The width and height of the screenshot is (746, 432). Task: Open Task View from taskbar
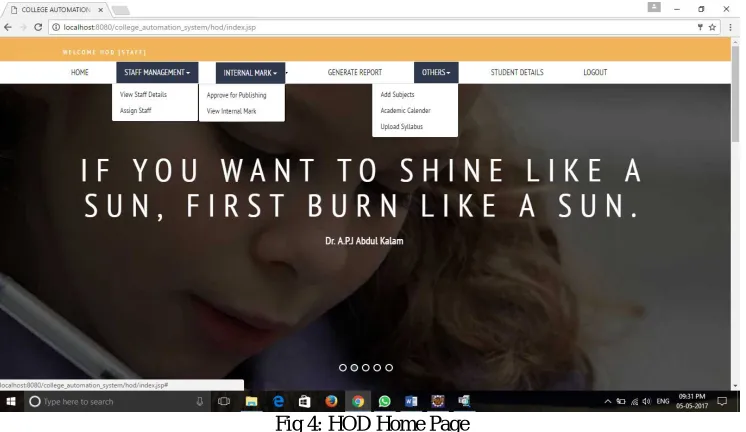click(224, 402)
